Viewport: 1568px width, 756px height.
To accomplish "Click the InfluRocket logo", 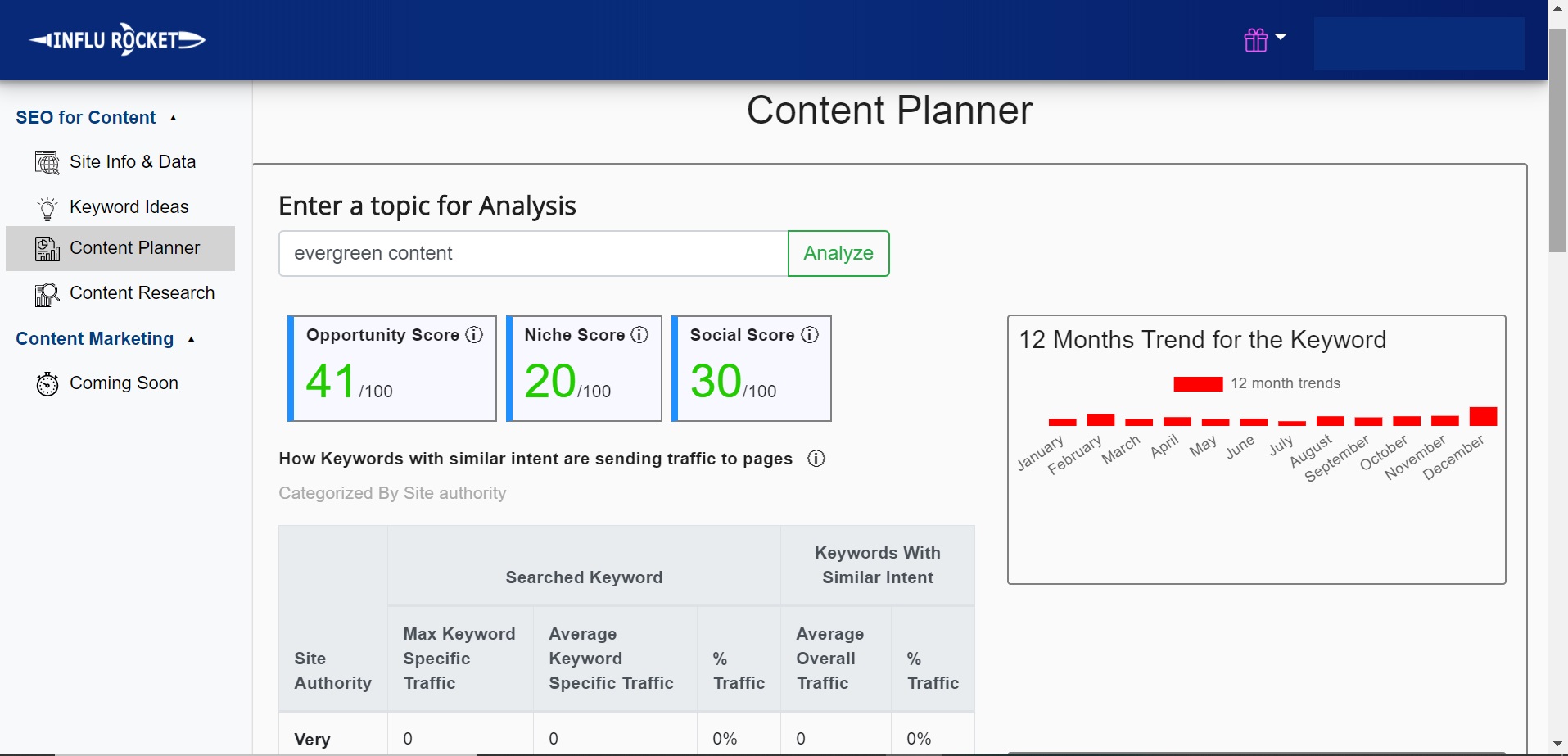I will pos(117,39).
